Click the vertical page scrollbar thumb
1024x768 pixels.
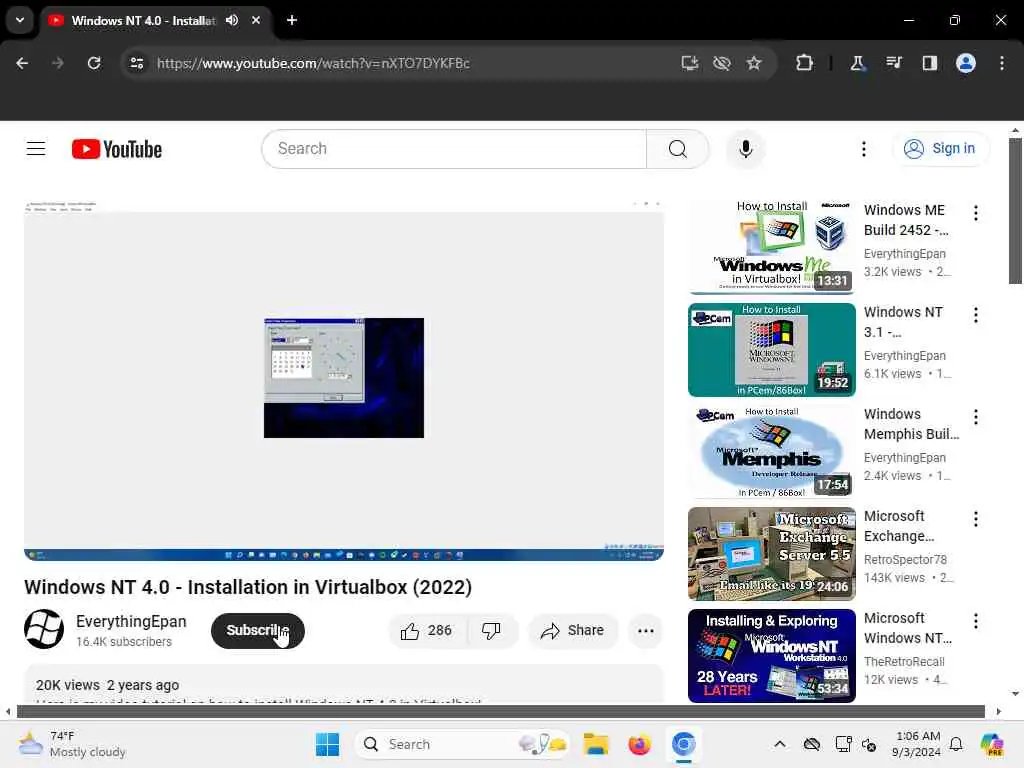point(1015,211)
